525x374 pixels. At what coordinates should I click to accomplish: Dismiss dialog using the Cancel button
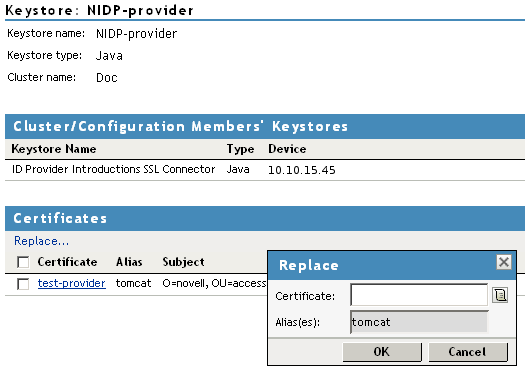click(468, 352)
